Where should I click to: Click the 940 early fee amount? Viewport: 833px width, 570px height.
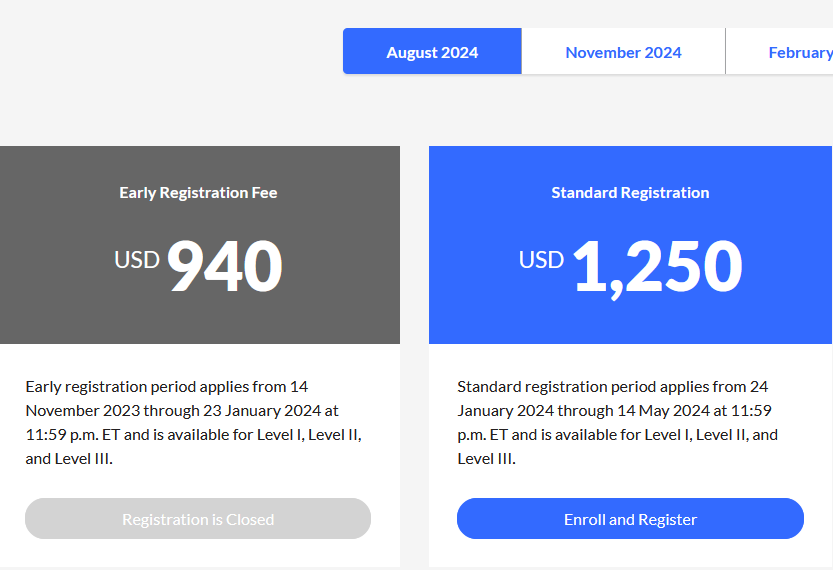225,266
